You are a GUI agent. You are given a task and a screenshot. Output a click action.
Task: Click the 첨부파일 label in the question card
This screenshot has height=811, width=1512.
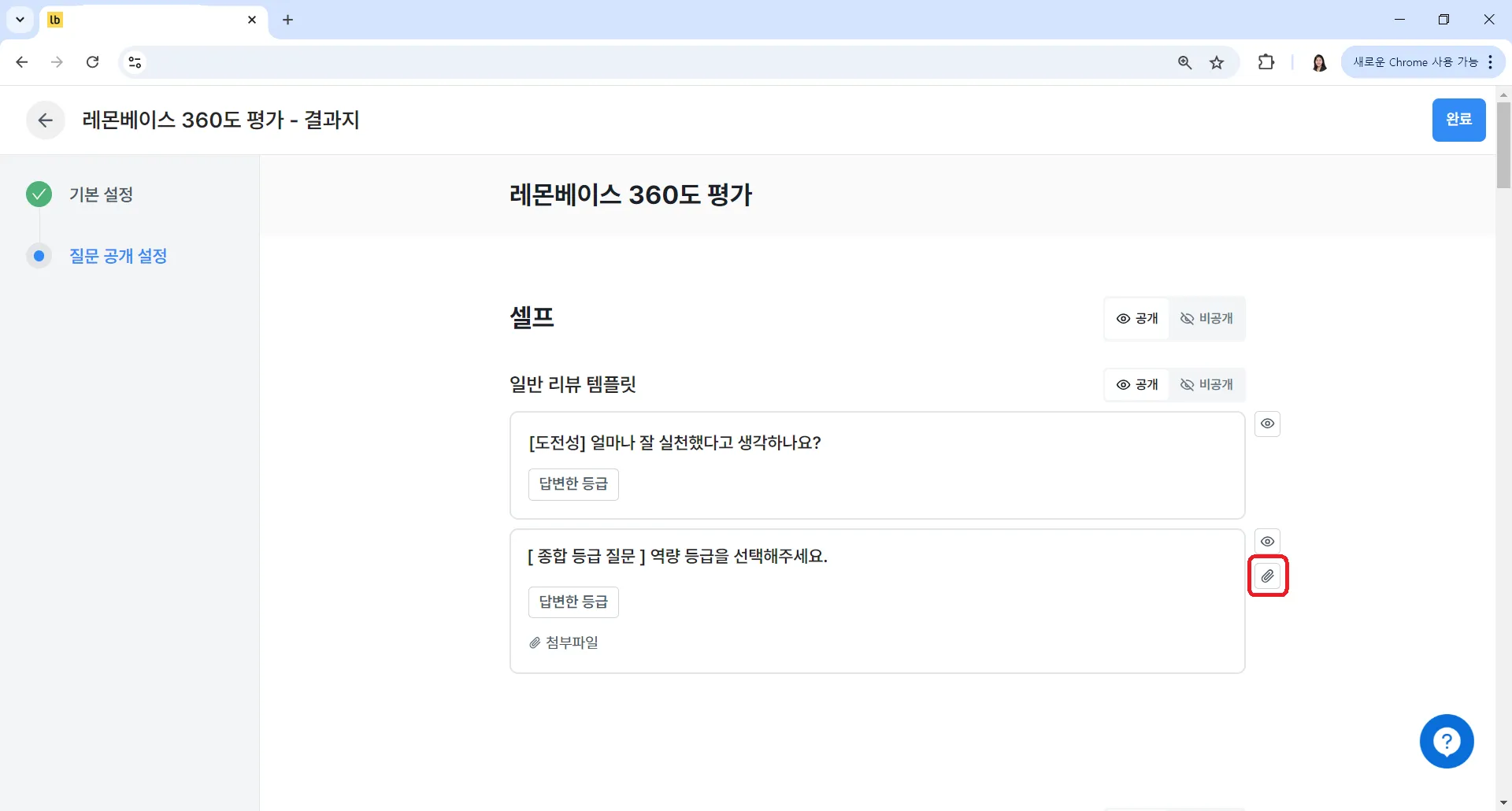[x=564, y=643]
